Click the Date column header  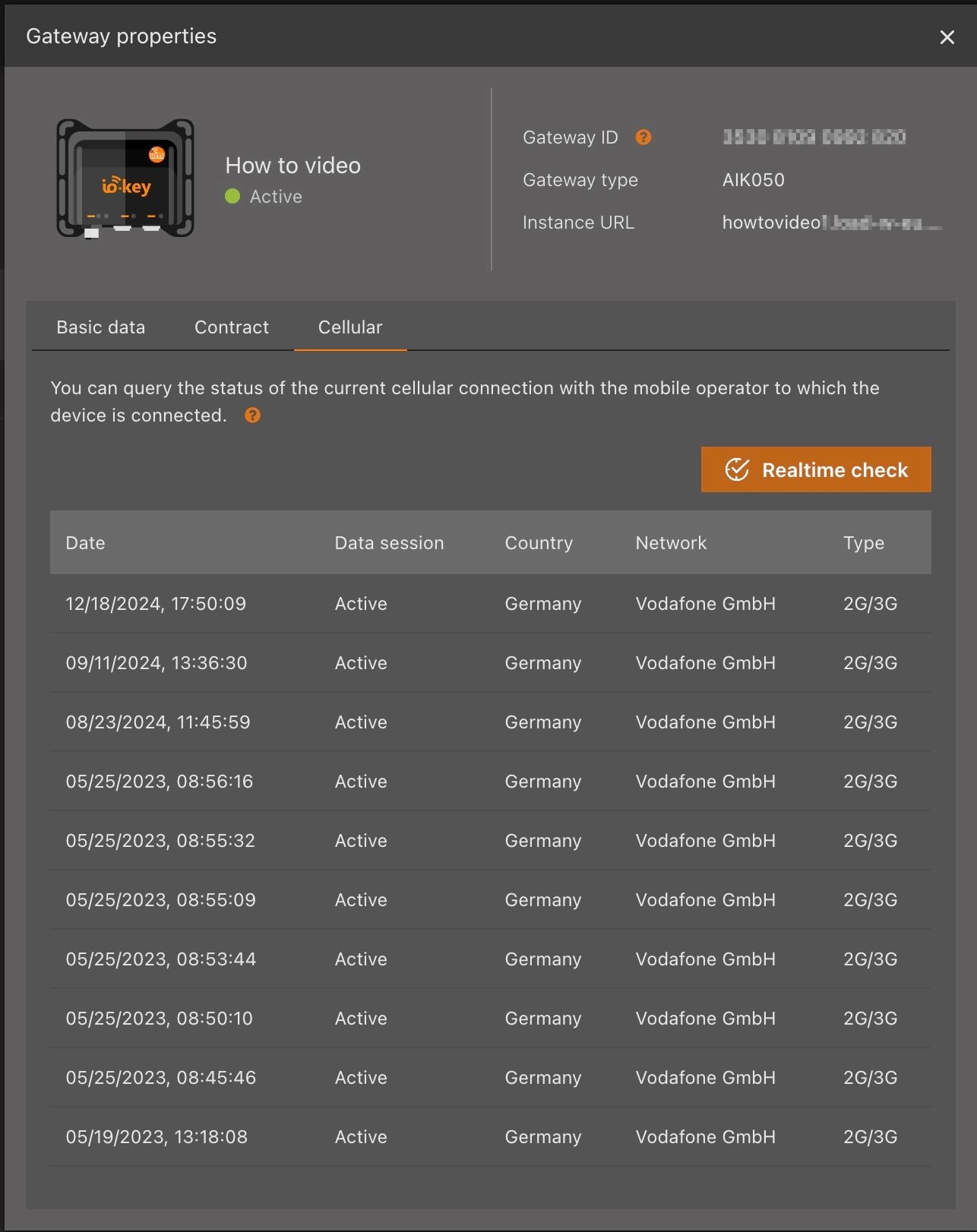85,543
